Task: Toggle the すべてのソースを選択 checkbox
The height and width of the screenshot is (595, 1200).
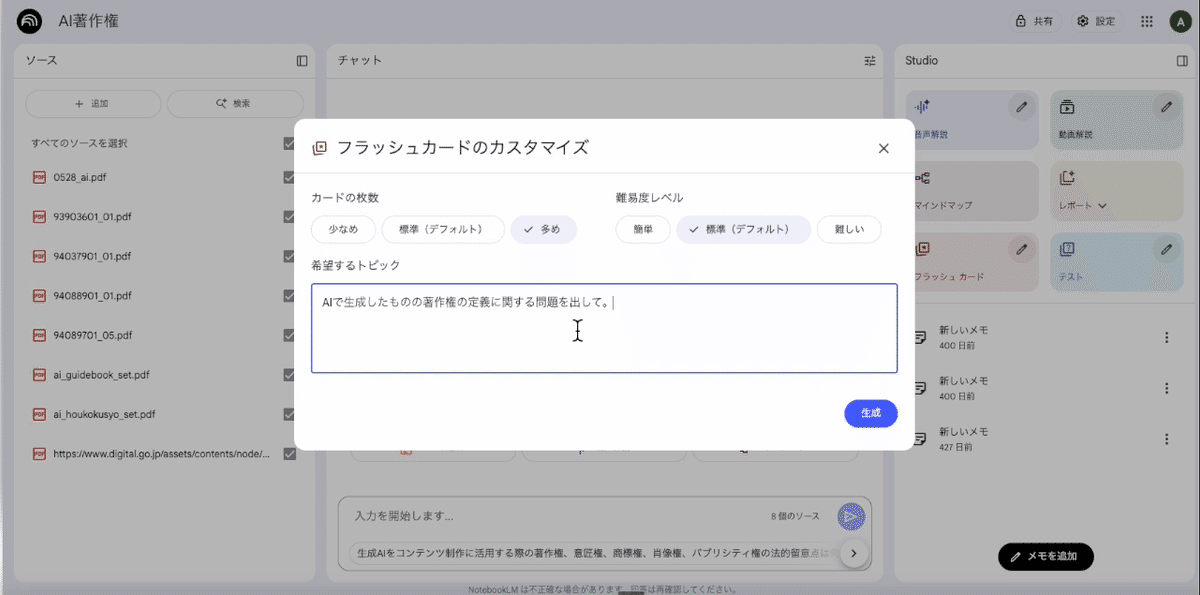Action: click(x=289, y=143)
